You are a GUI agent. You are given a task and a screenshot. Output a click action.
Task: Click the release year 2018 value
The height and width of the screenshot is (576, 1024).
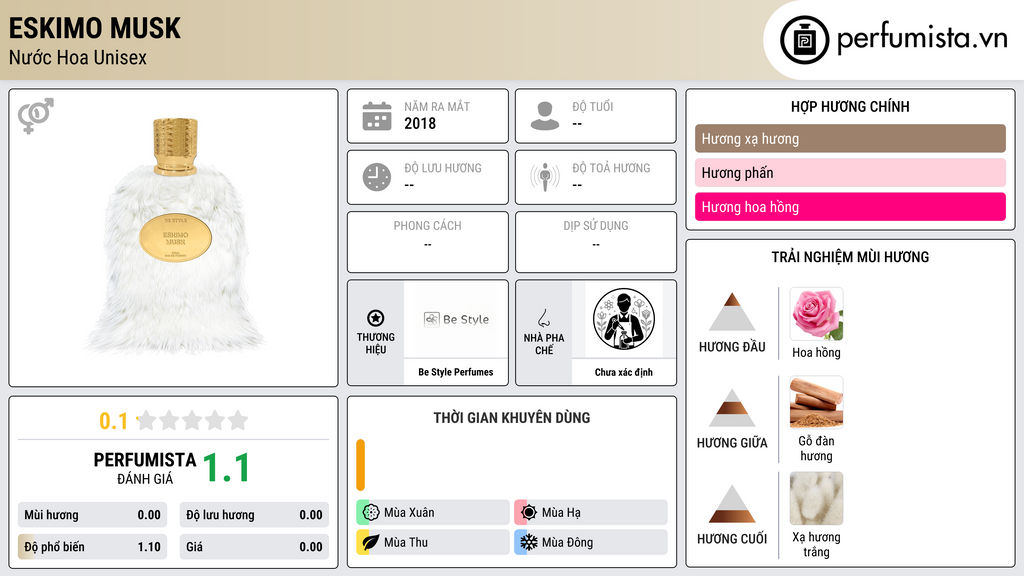[420, 123]
